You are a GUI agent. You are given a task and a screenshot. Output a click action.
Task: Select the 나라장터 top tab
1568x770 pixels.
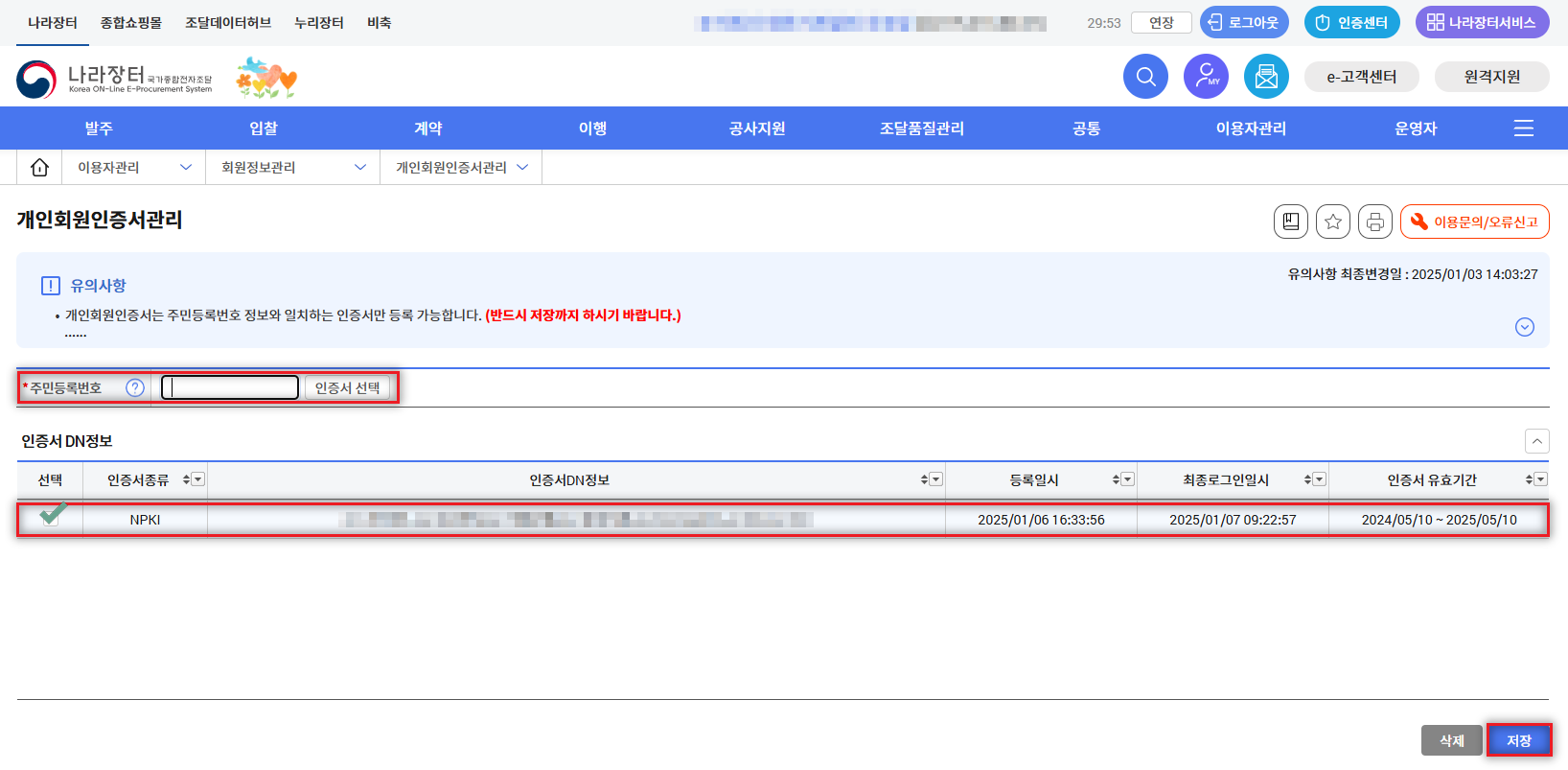tap(53, 22)
